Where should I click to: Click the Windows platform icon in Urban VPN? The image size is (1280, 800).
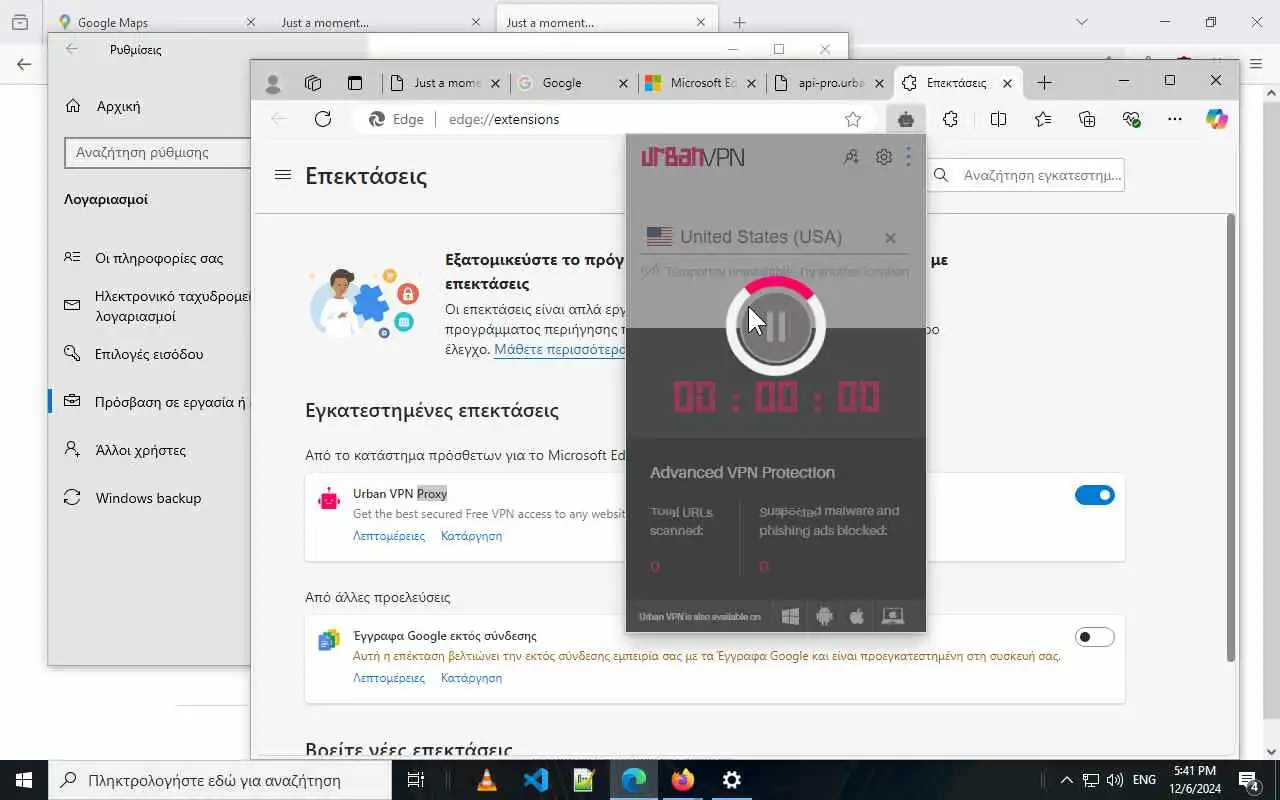(790, 616)
